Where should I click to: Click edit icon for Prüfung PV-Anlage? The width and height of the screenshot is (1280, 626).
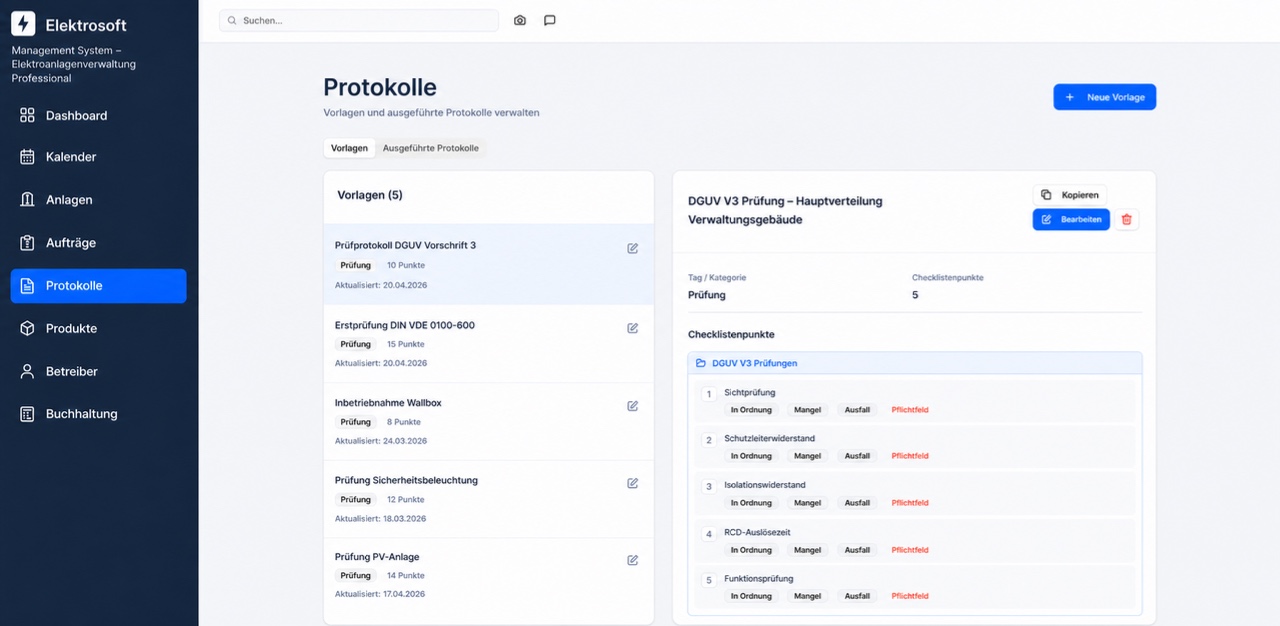(x=633, y=560)
